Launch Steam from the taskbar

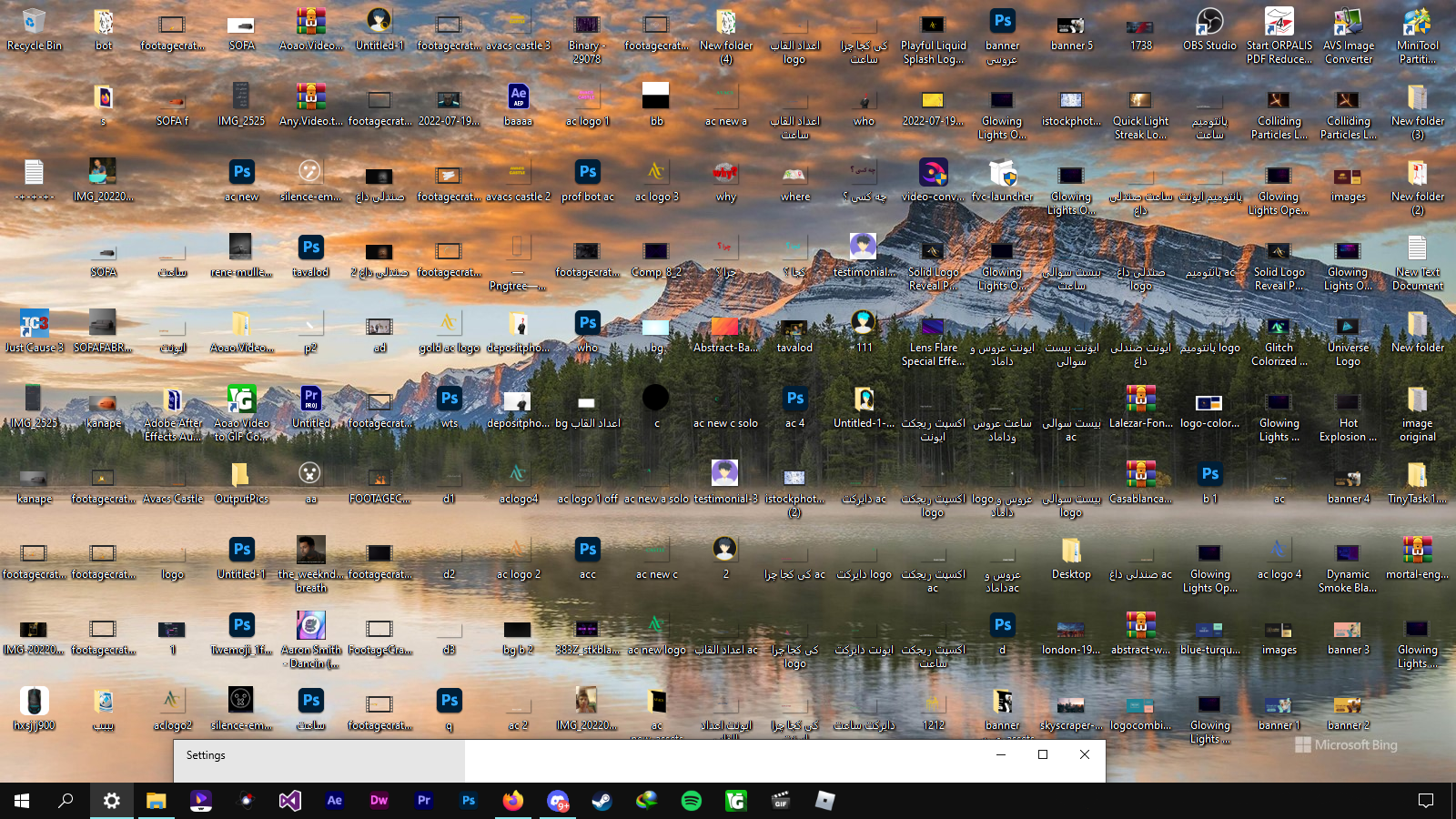click(x=602, y=801)
